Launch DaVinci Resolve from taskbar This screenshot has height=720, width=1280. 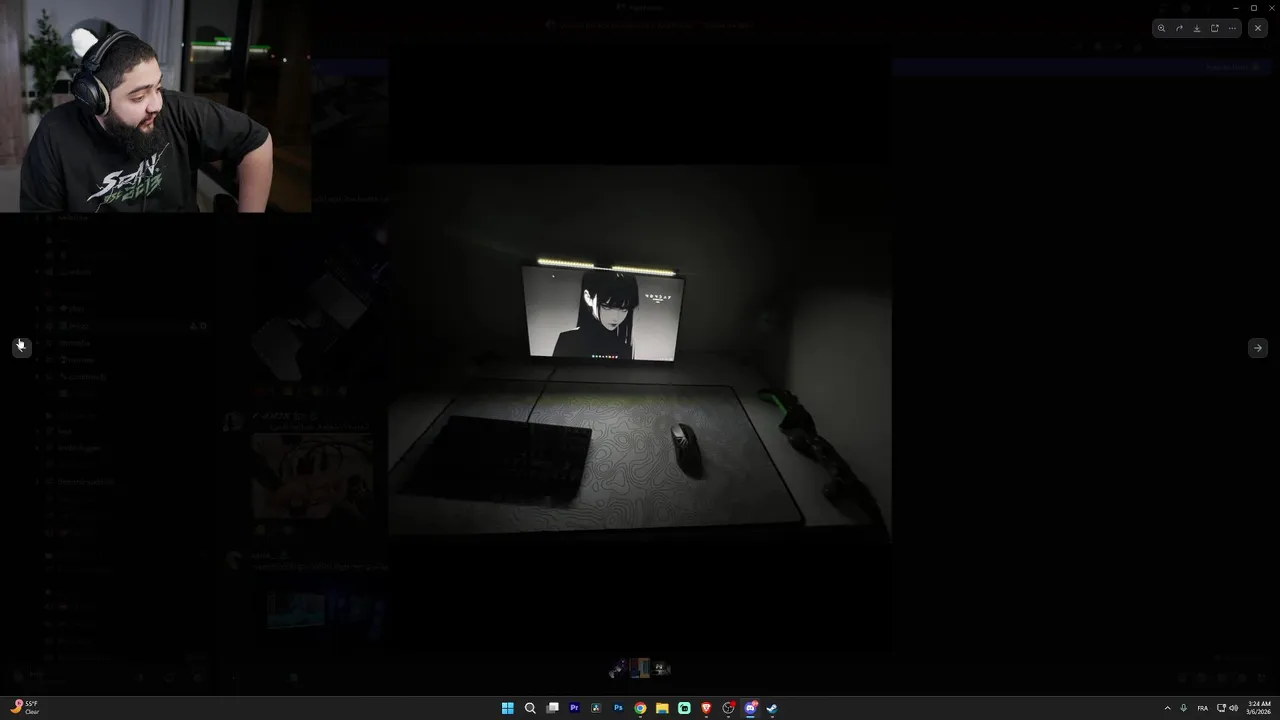click(x=596, y=708)
